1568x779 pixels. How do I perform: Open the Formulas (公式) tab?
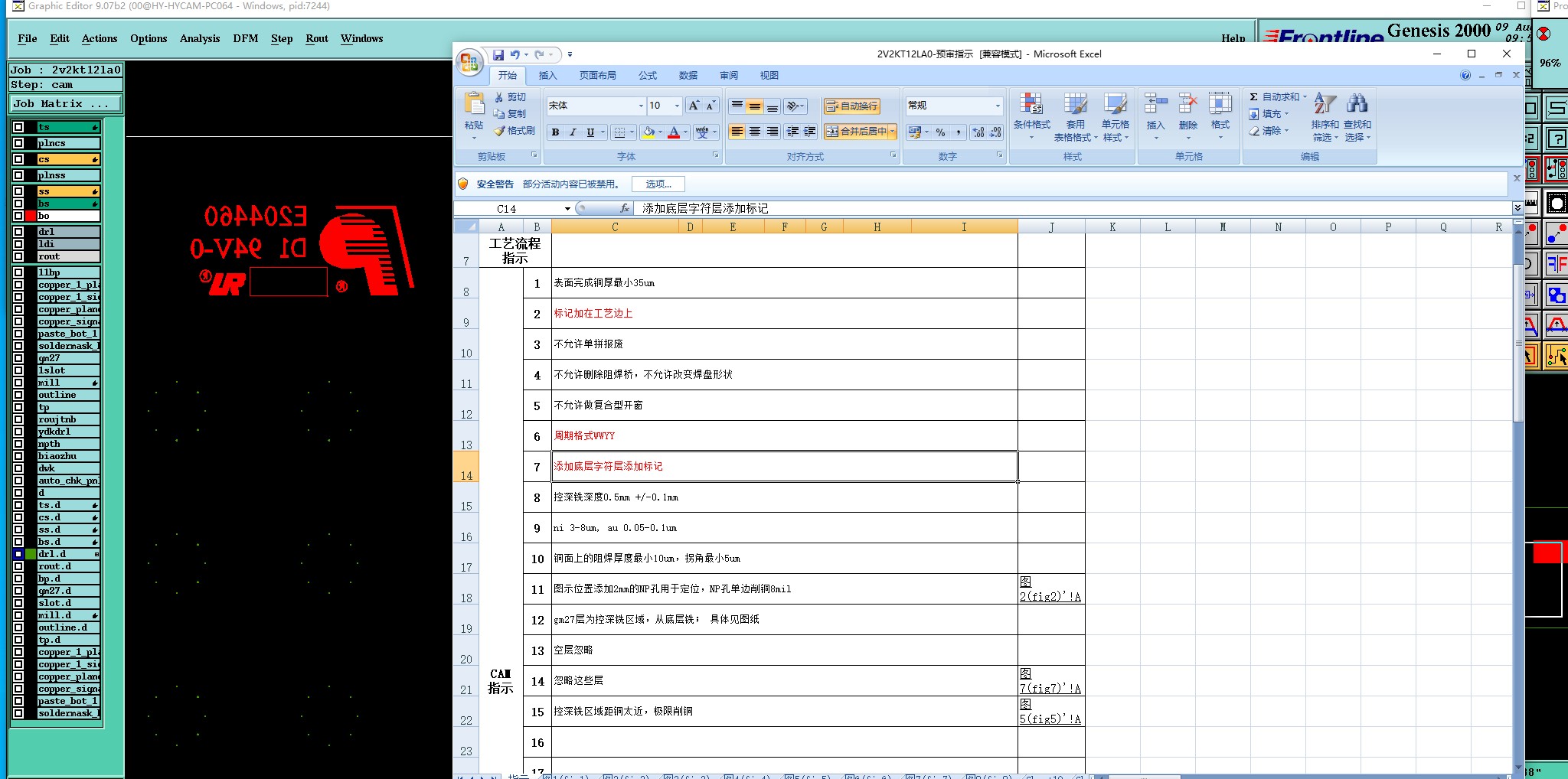click(648, 75)
